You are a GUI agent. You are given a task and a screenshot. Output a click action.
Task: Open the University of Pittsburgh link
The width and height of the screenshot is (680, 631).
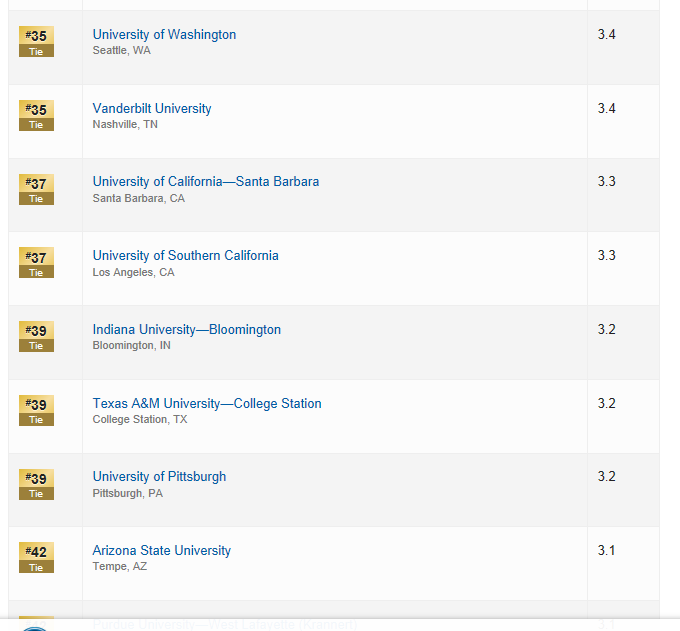[159, 477]
